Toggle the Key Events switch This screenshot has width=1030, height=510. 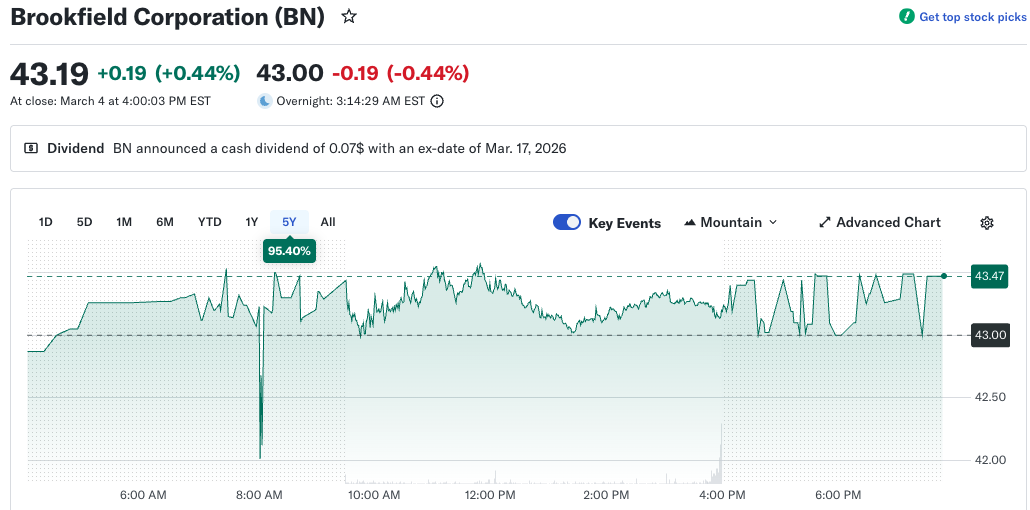[567, 223]
